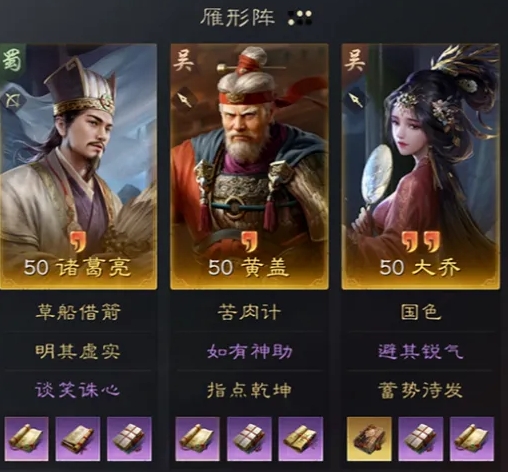Open 诸葛亮's third bundled book item slot

pyautogui.click(x=129, y=439)
